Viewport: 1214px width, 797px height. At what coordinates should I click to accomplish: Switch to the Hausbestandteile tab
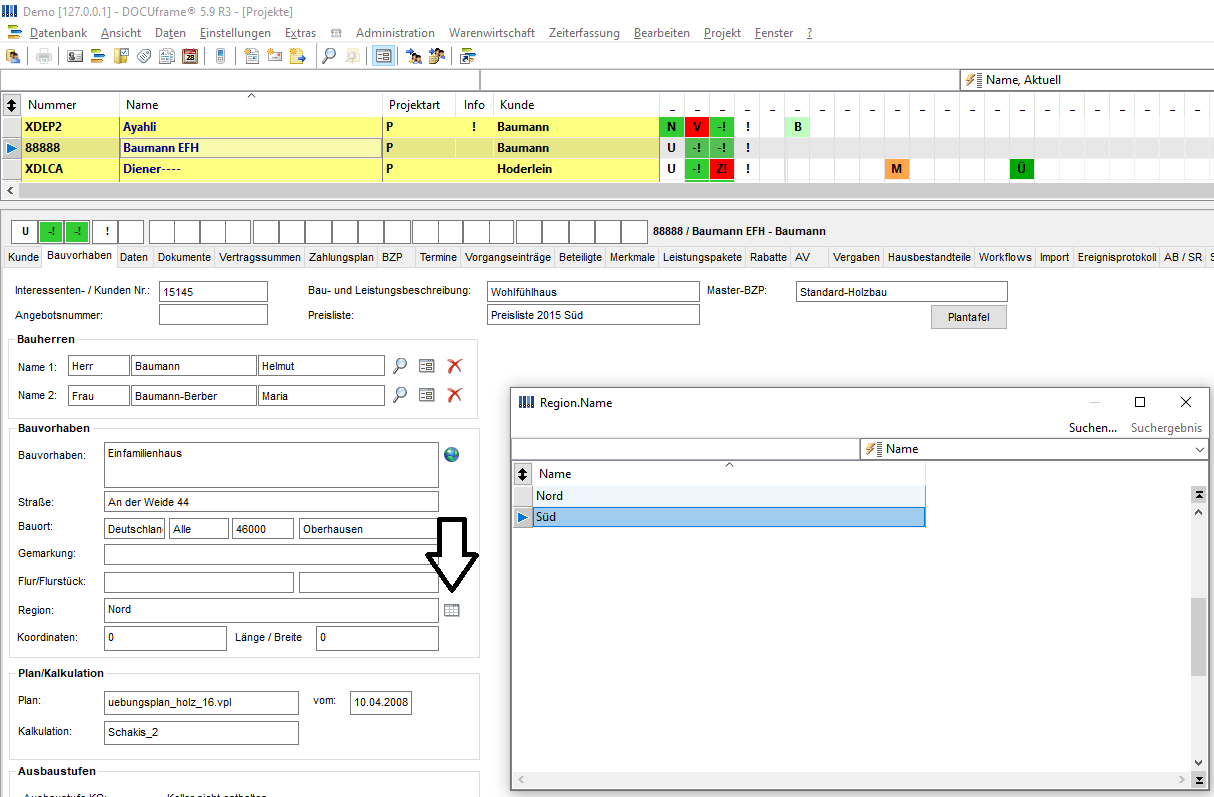click(x=929, y=257)
